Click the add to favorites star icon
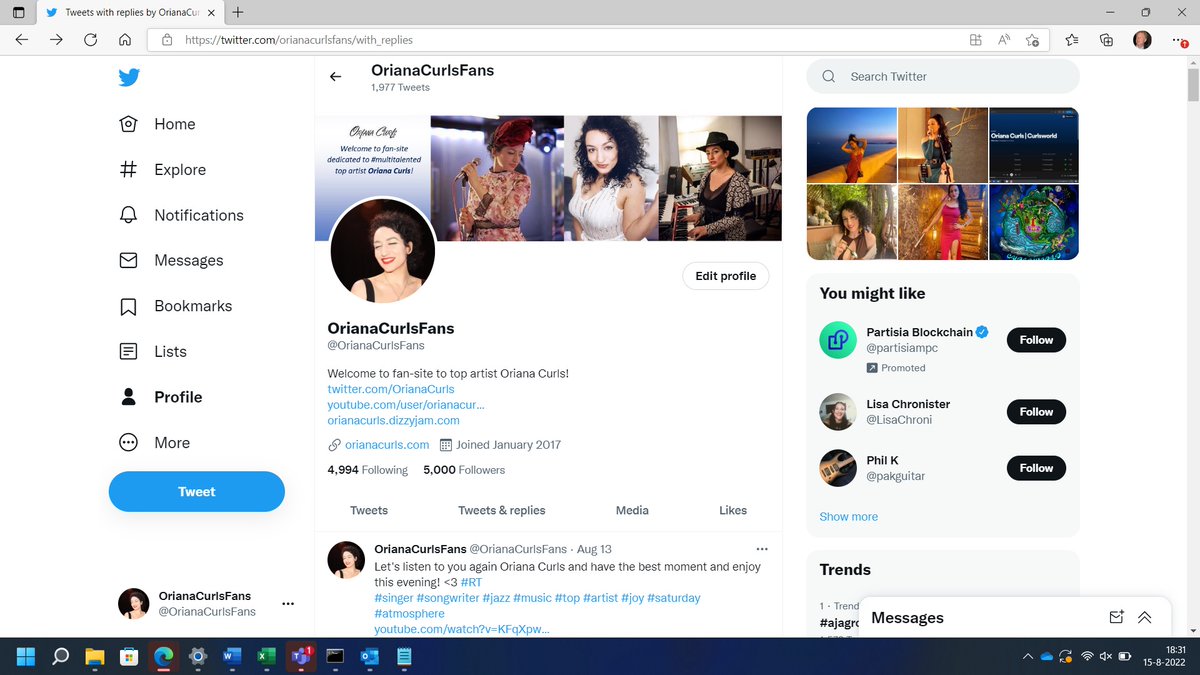Screen dimensions: 1200x675 pos(1032,40)
